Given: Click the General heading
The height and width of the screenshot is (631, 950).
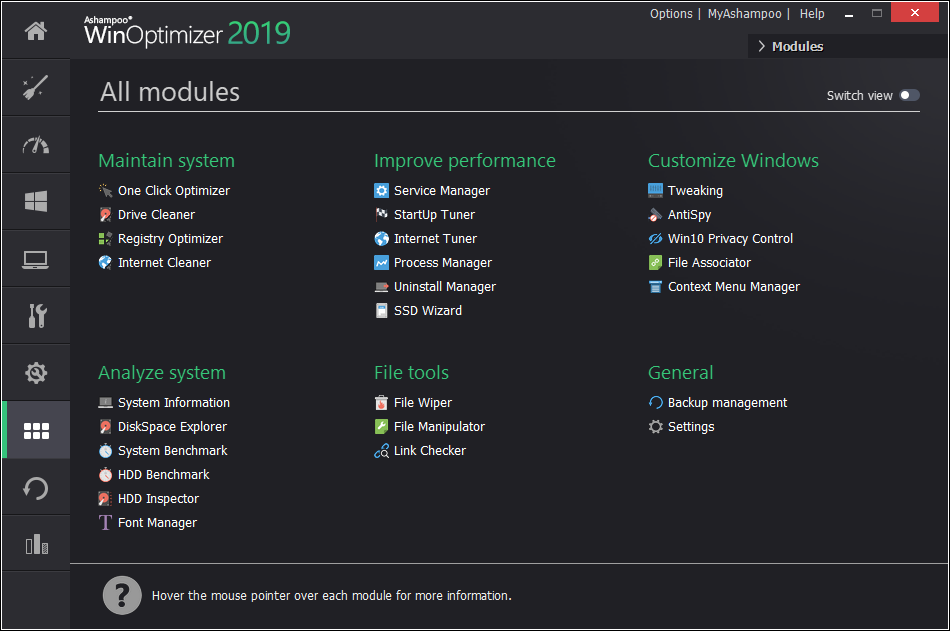Looking at the screenshot, I should [680, 373].
